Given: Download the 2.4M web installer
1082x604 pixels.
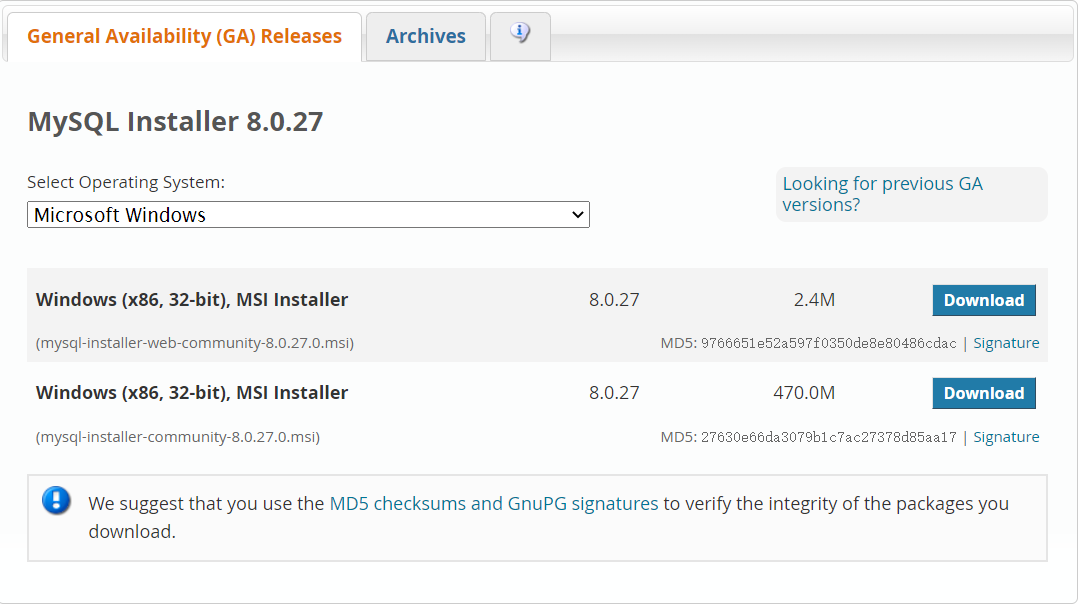Looking at the screenshot, I should click(x=983, y=300).
